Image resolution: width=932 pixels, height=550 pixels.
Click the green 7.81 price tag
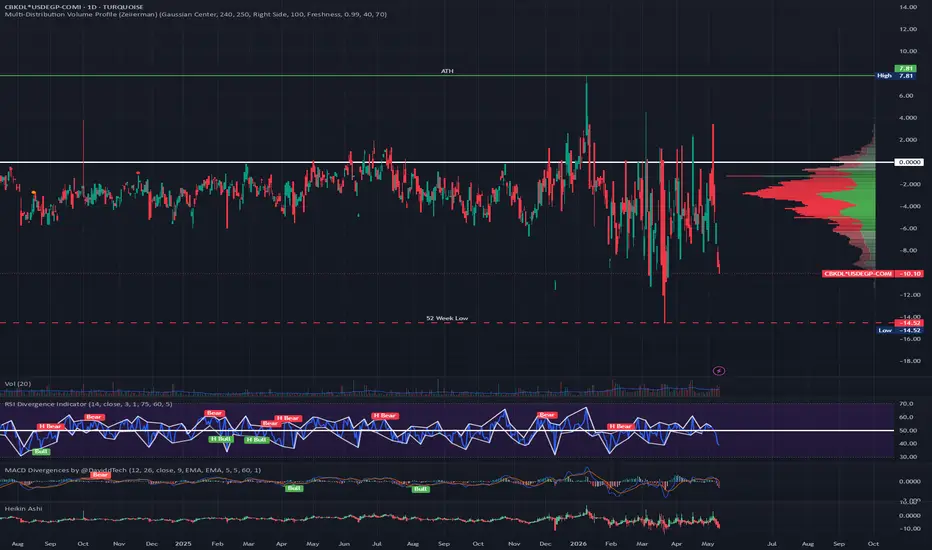(x=905, y=68)
